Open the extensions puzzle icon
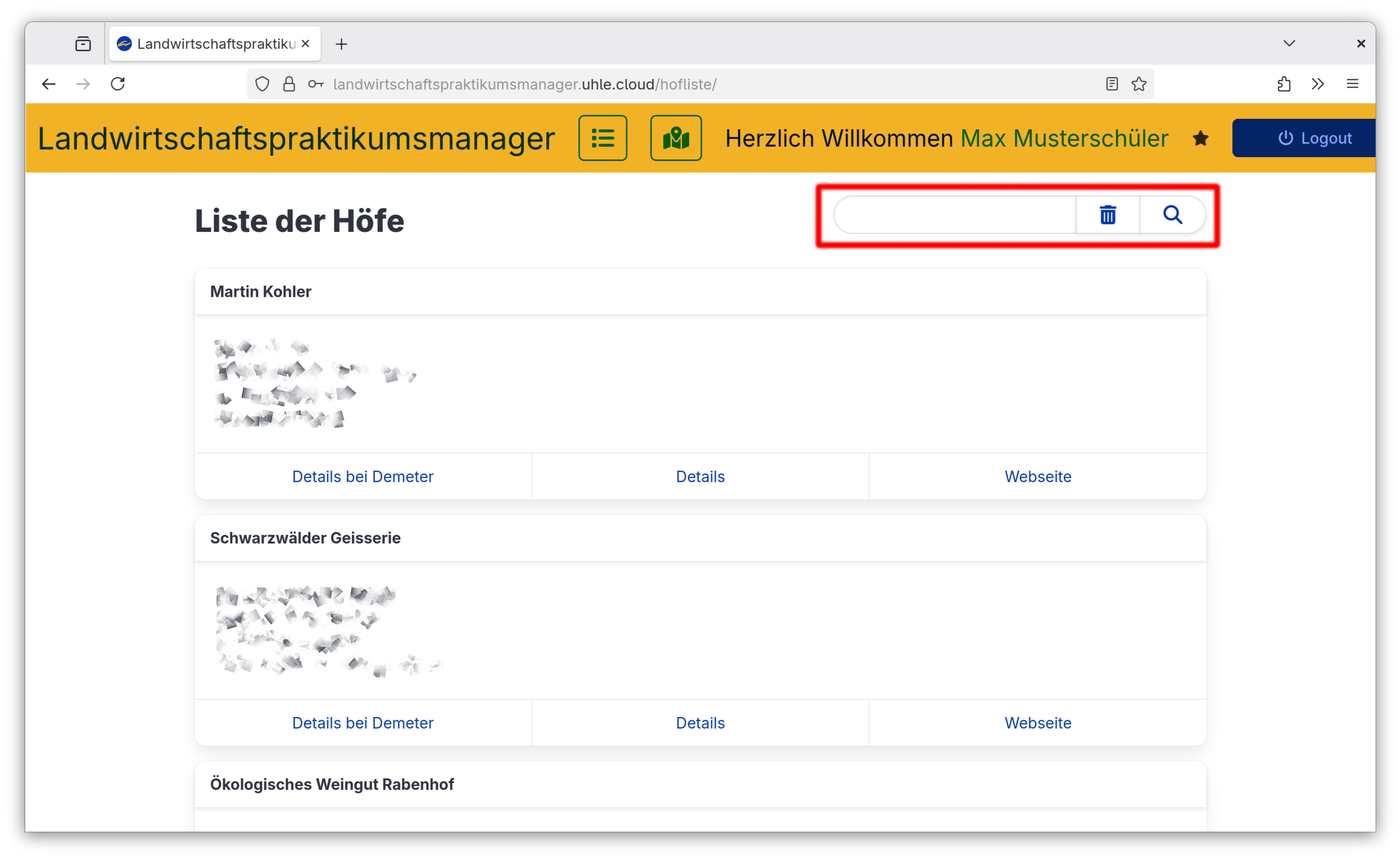 click(1284, 83)
